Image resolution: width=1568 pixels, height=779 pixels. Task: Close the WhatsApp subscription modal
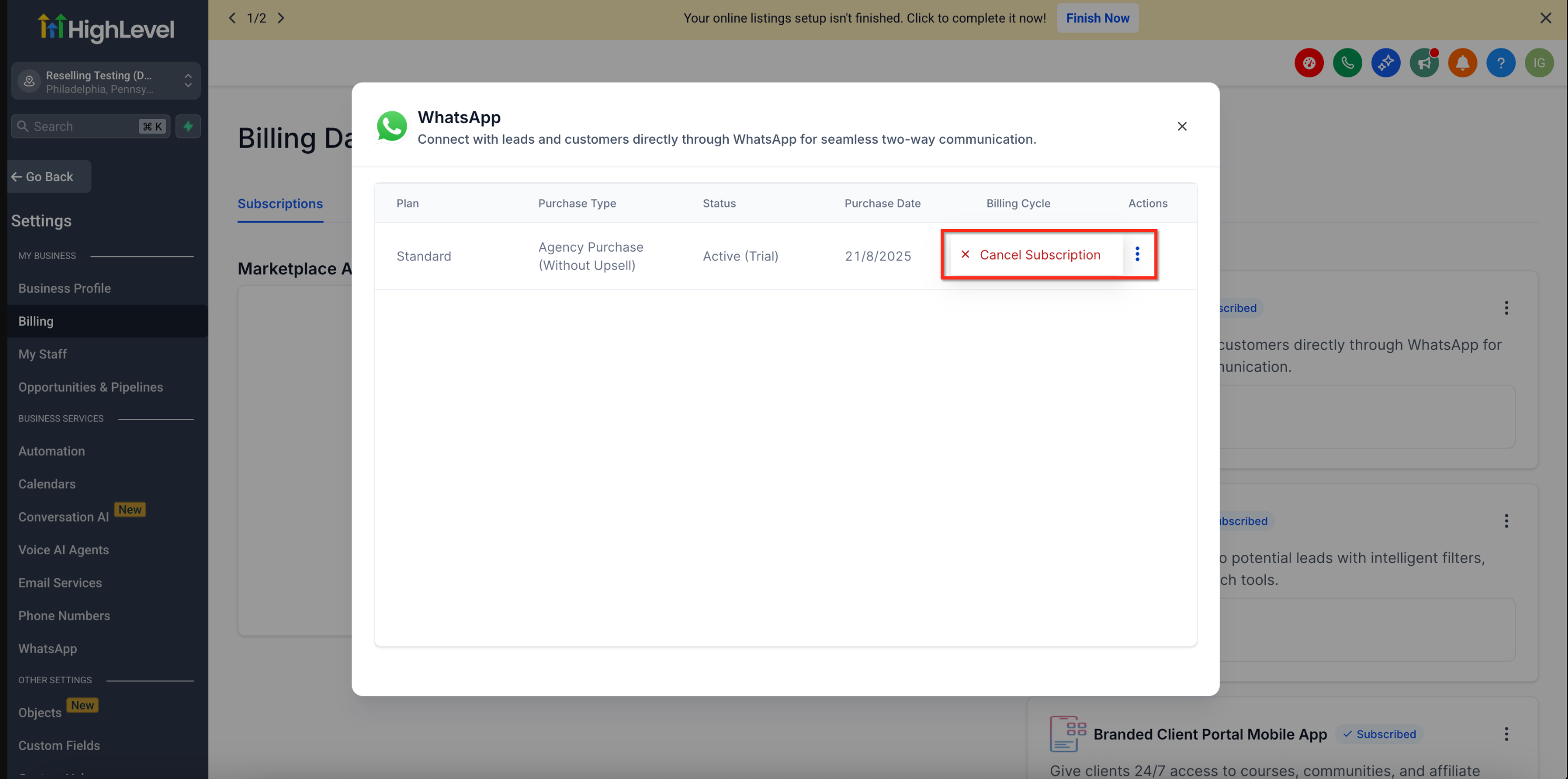pos(1181,126)
